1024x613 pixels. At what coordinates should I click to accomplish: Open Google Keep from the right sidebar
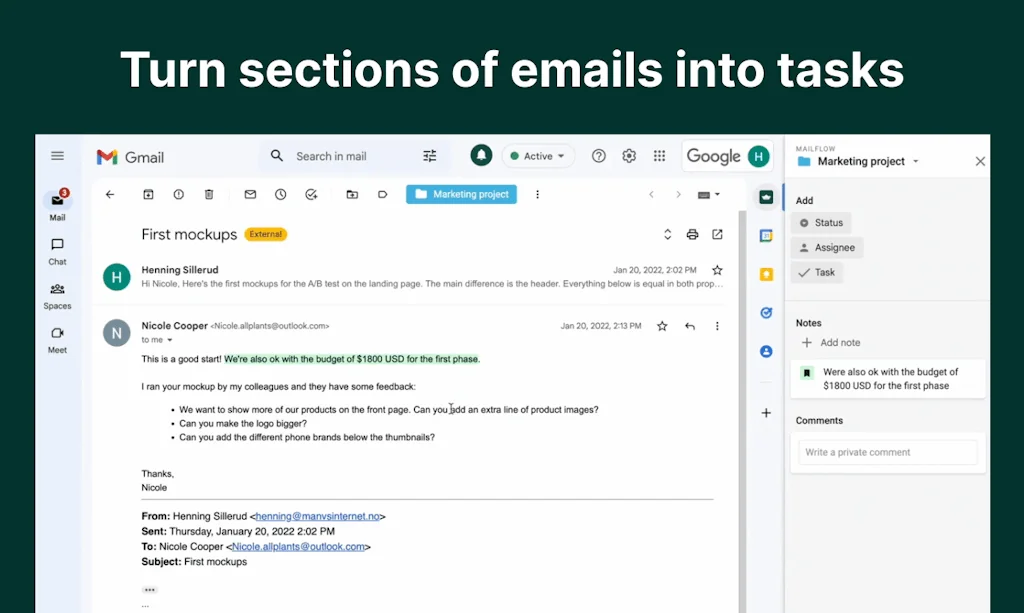pyautogui.click(x=766, y=272)
